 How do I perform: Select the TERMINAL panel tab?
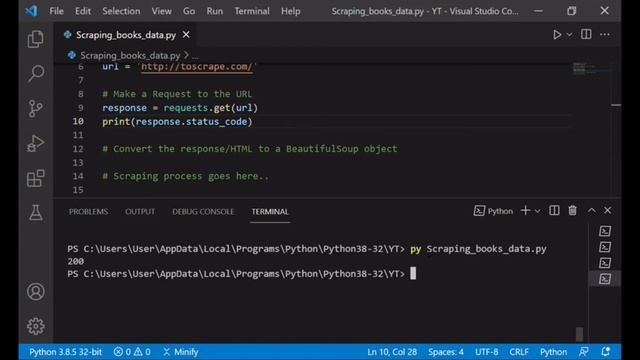coord(270,211)
